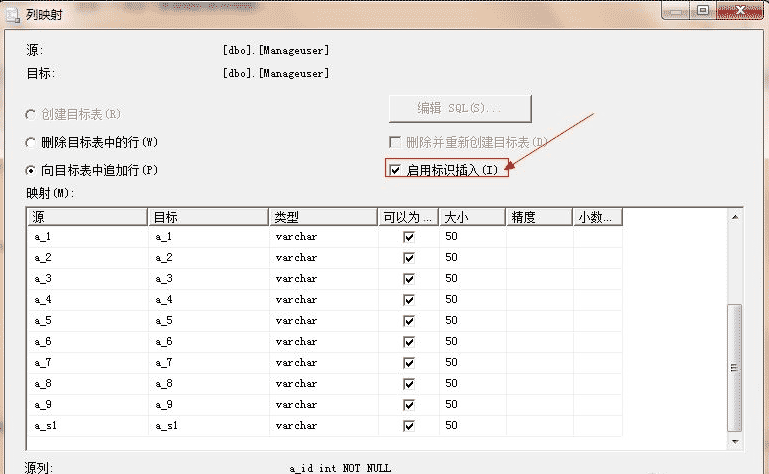Click varchar type cell in a_5 row
Image resolution: width=769 pixels, height=474 pixels.
(323, 321)
